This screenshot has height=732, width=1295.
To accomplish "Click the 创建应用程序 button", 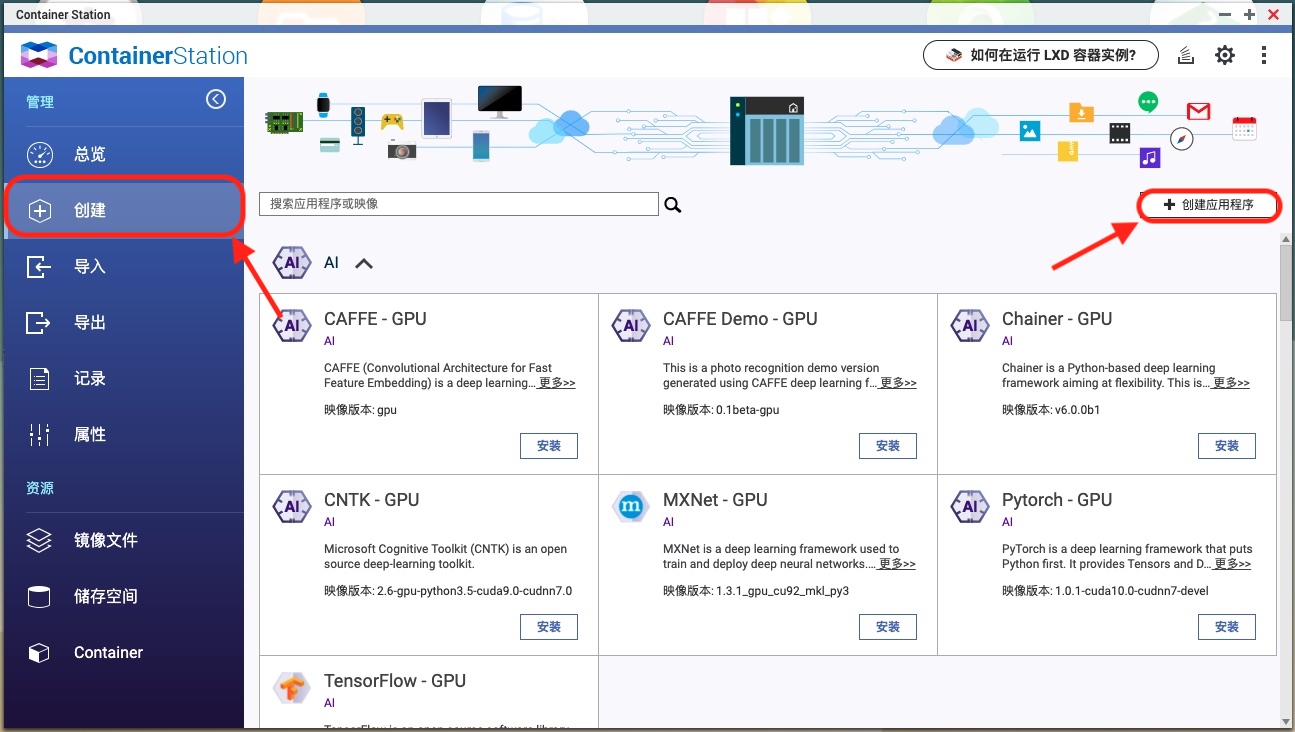I will pyautogui.click(x=1209, y=205).
